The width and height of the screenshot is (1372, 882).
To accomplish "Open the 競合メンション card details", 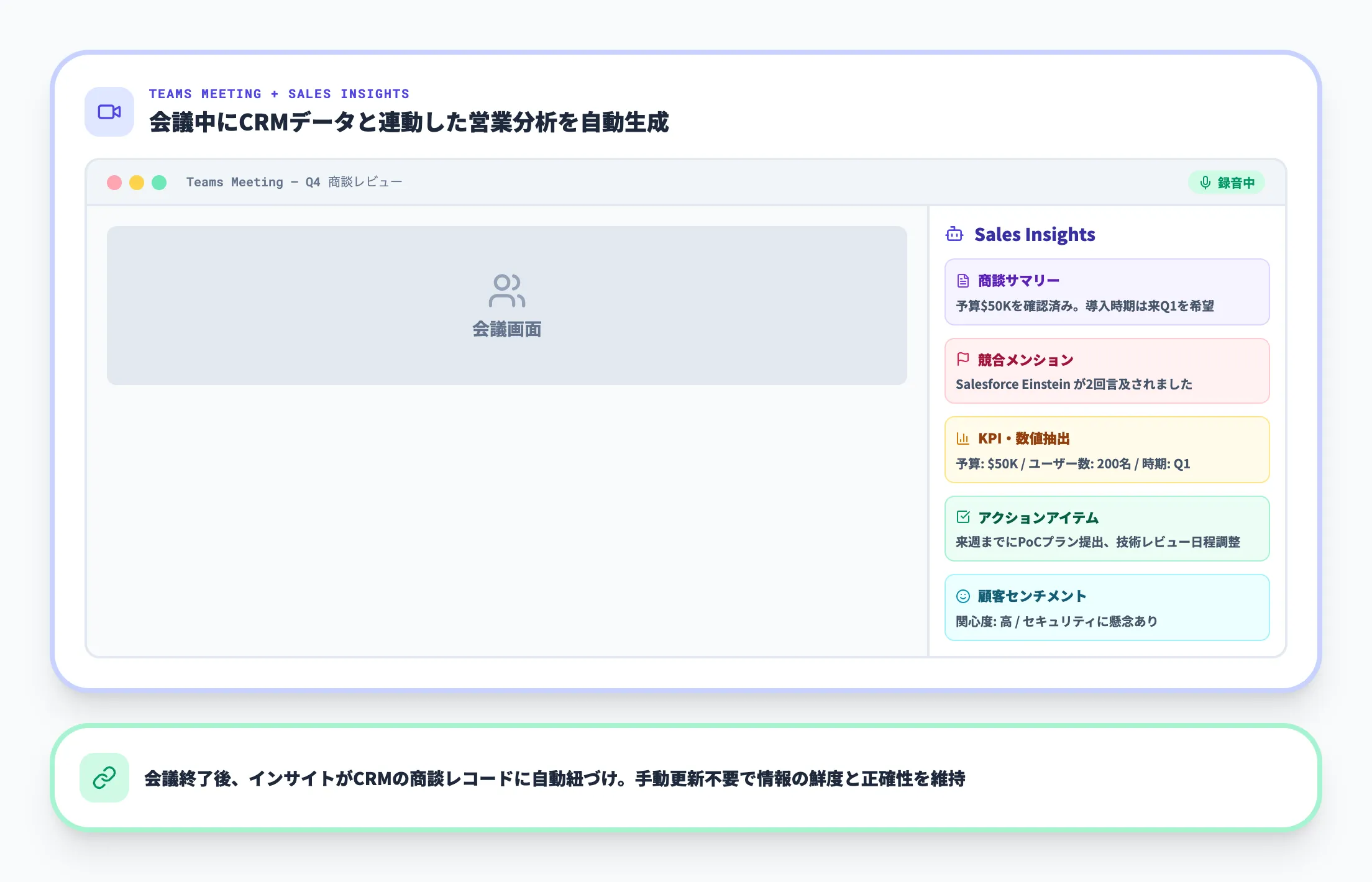I will tap(1106, 371).
